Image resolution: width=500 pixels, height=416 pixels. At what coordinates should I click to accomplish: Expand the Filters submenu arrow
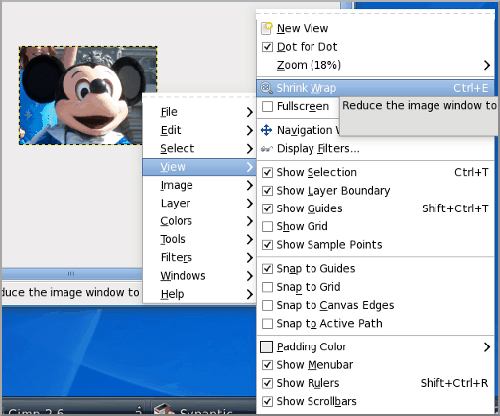(x=250, y=258)
